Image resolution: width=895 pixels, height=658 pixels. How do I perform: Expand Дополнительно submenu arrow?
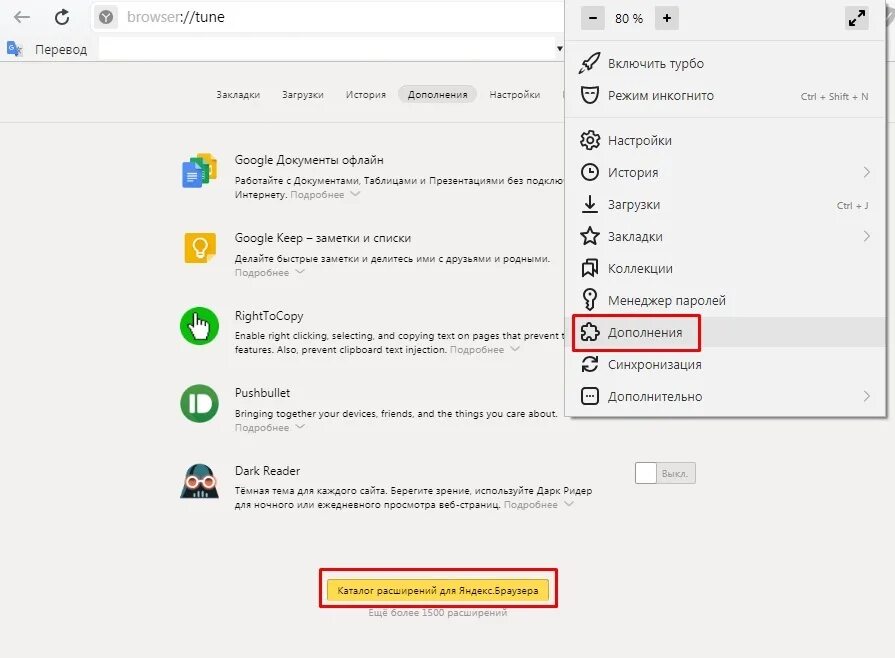coord(866,396)
